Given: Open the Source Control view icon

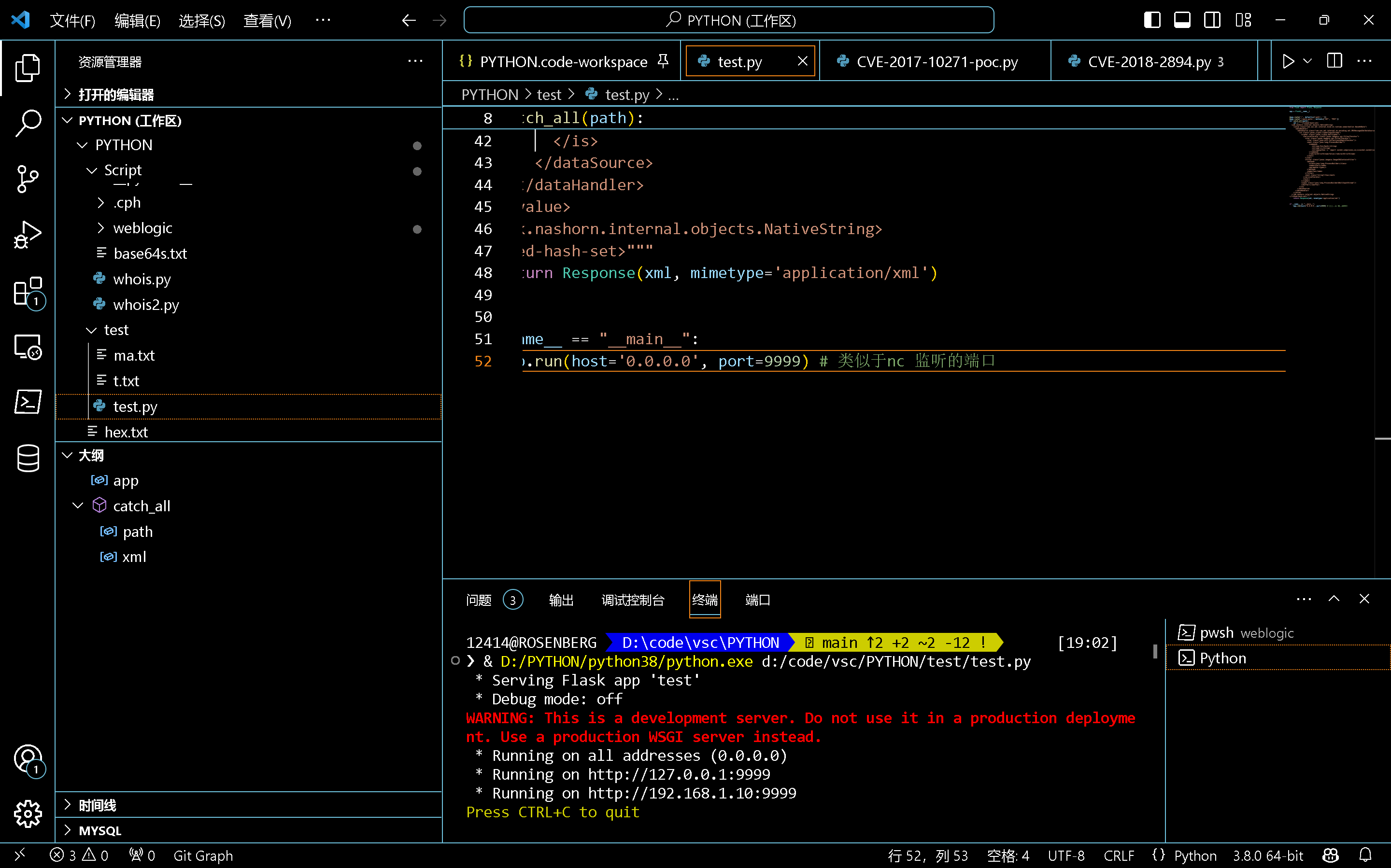Looking at the screenshot, I should (28, 179).
